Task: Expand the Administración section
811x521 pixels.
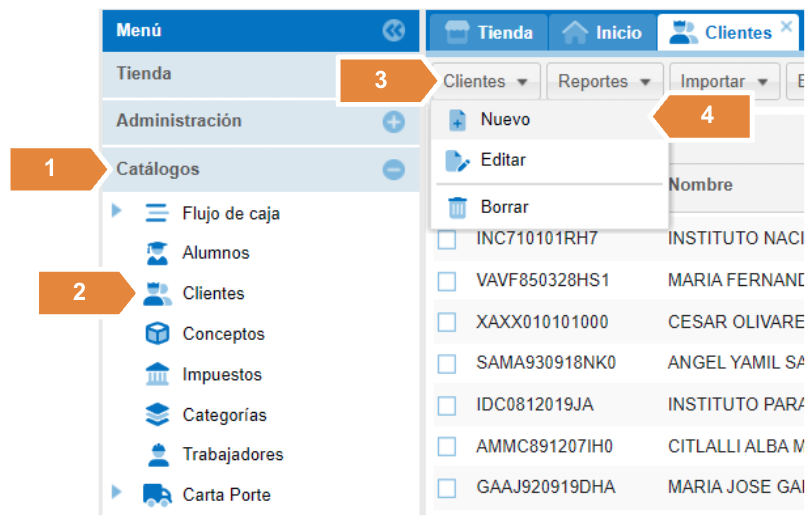Action: pos(393,122)
